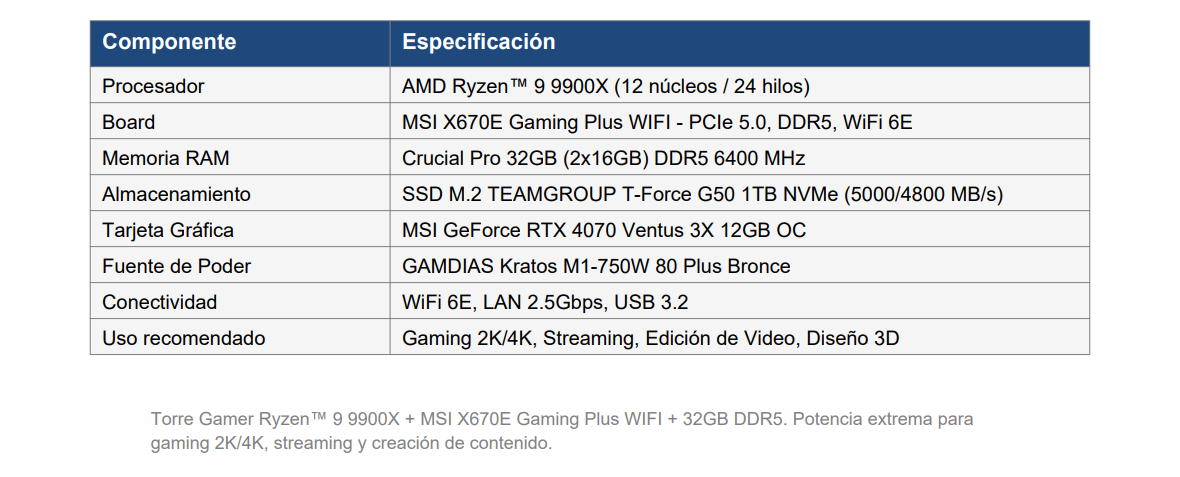The image size is (1180, 477).
Task: Click the GAMDIAS Kratos M1-750W cell
Action: coord(740,266)
